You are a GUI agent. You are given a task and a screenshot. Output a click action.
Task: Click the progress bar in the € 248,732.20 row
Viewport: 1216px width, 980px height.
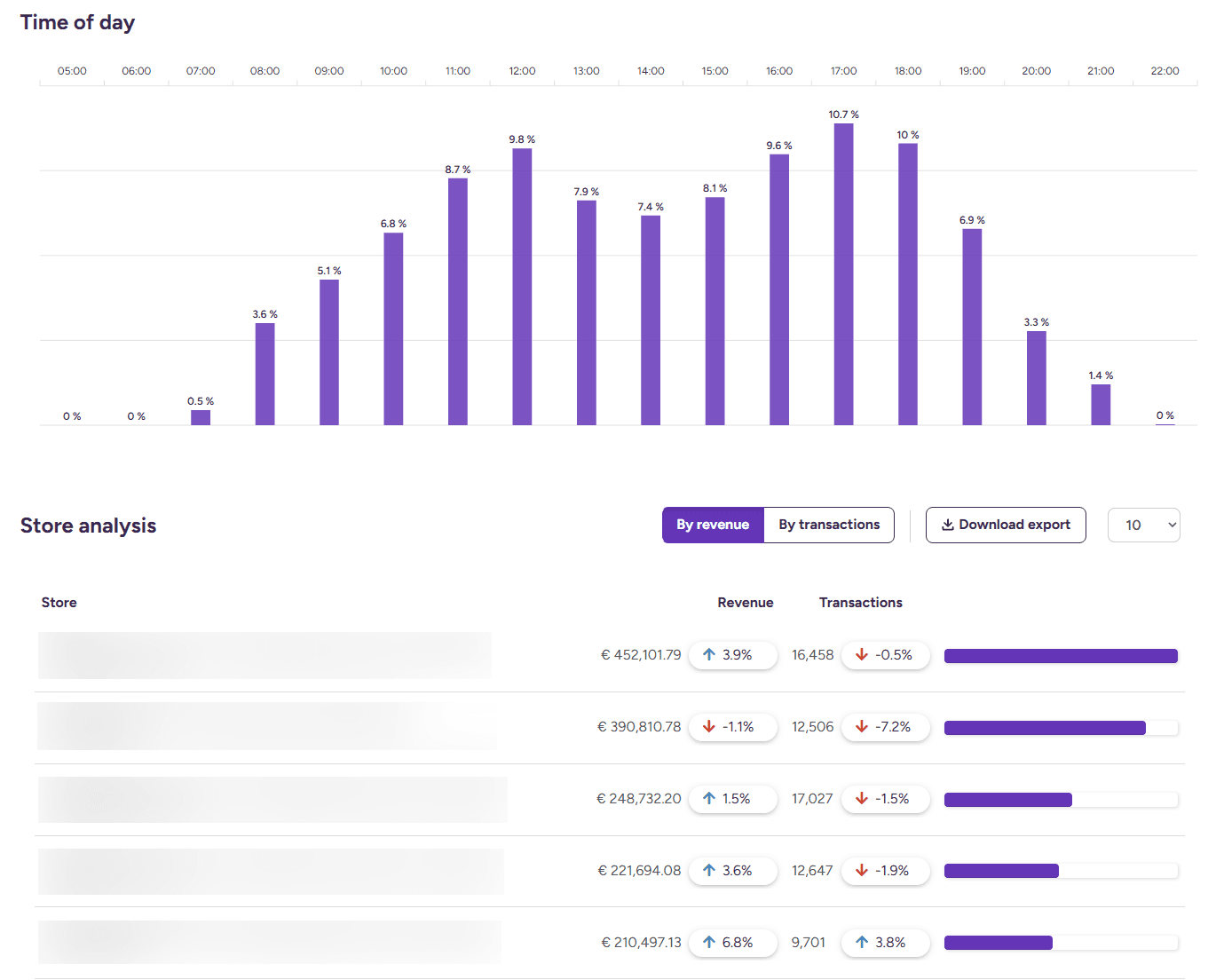tap(1061, 800)
